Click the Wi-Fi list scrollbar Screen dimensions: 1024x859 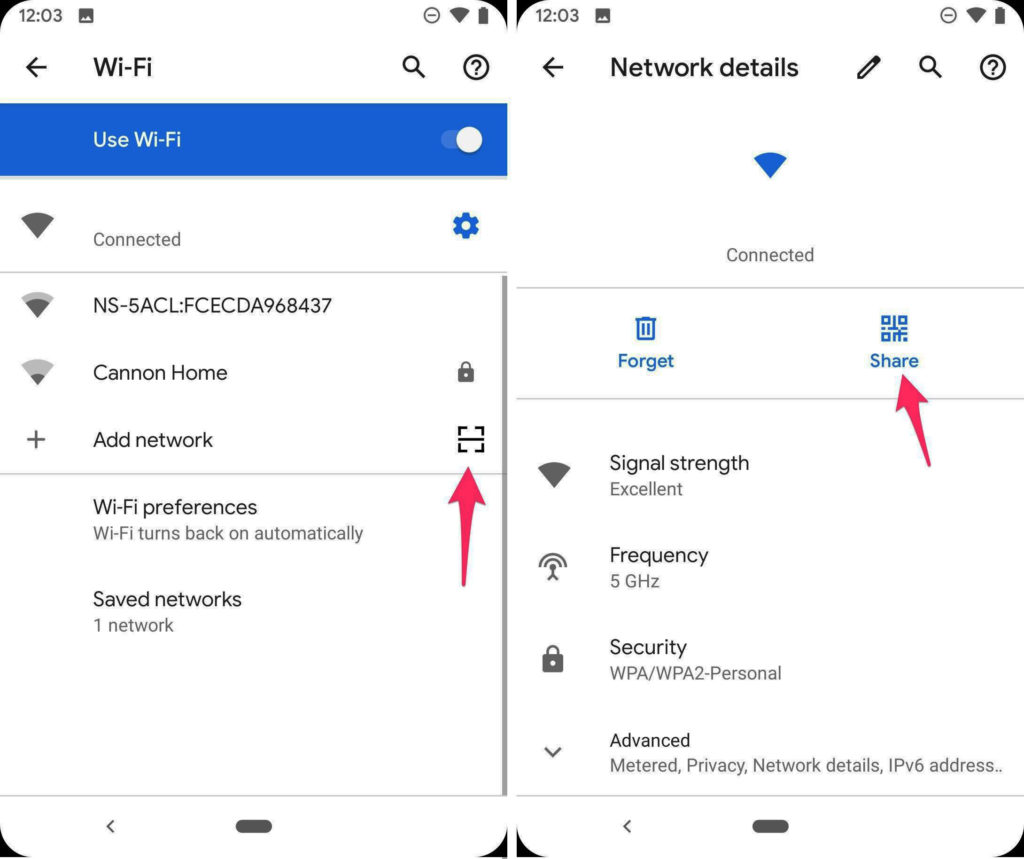click(505, 536)
